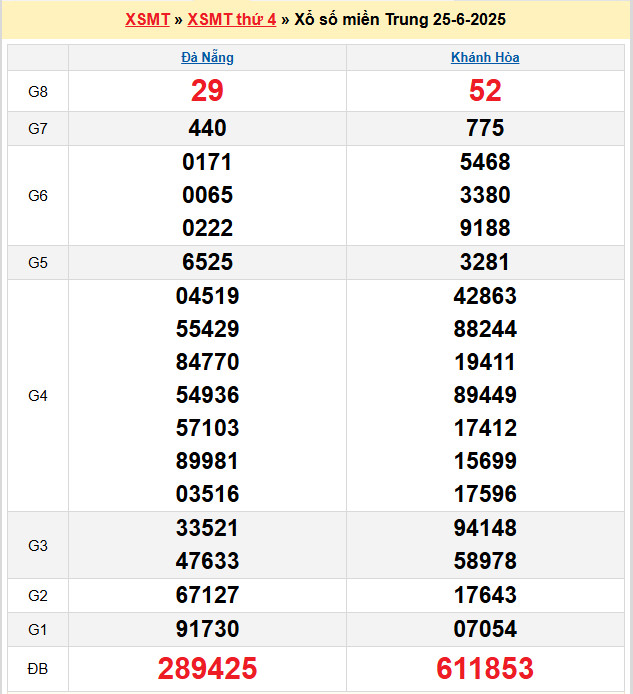
Task: Select Khánh Hòa G2 number 17643
Action: [485, 595]
